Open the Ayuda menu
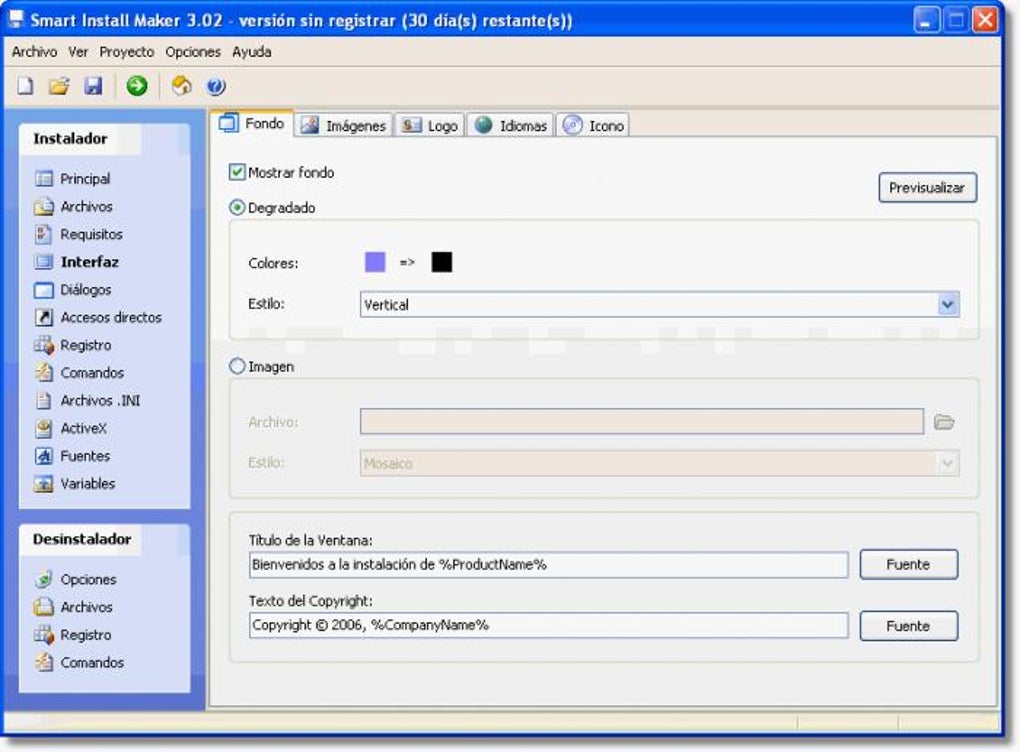1020x752 pixels. pyautogui.click(x=252, y=51)
